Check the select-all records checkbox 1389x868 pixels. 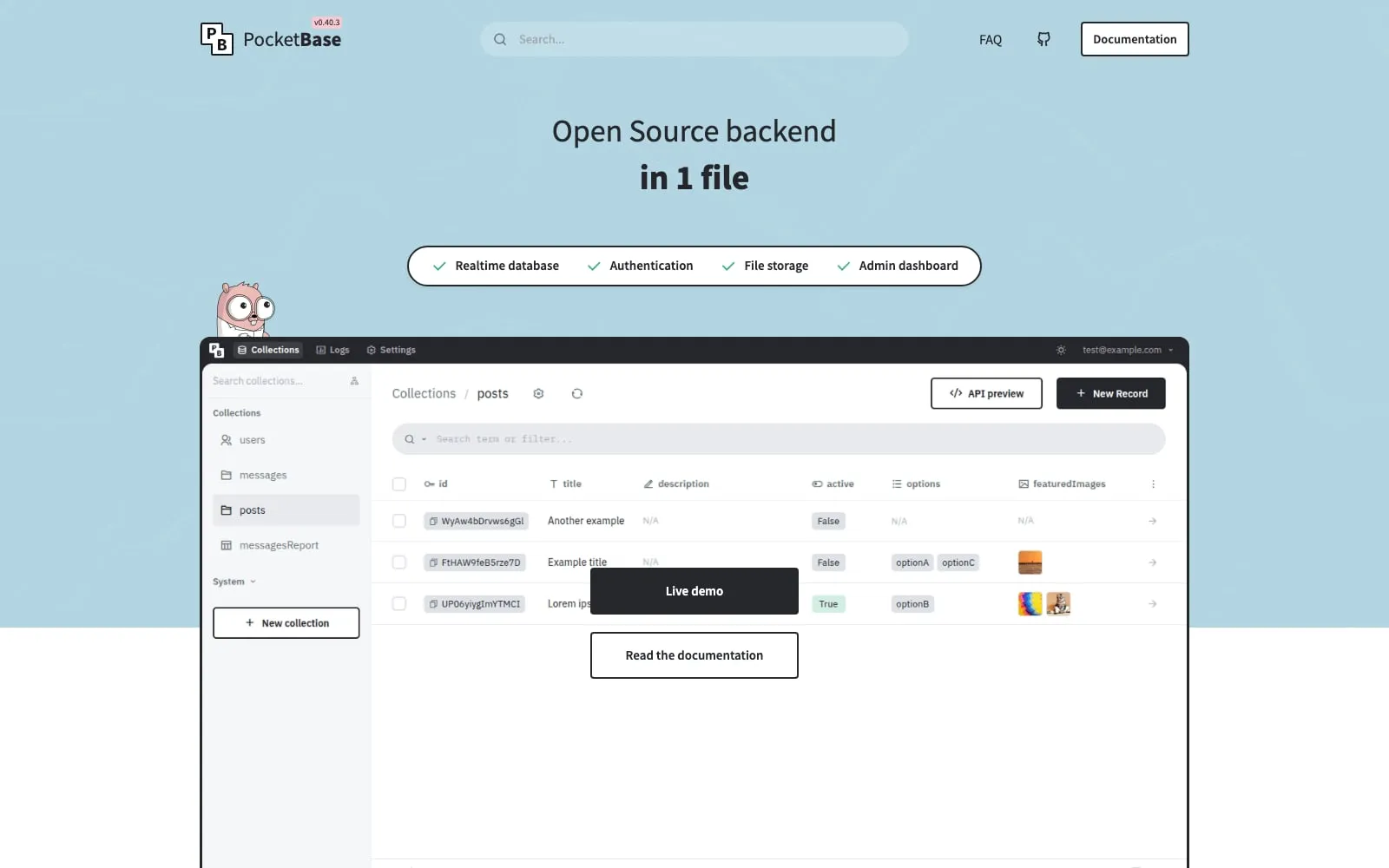click(x=399, y=484)
